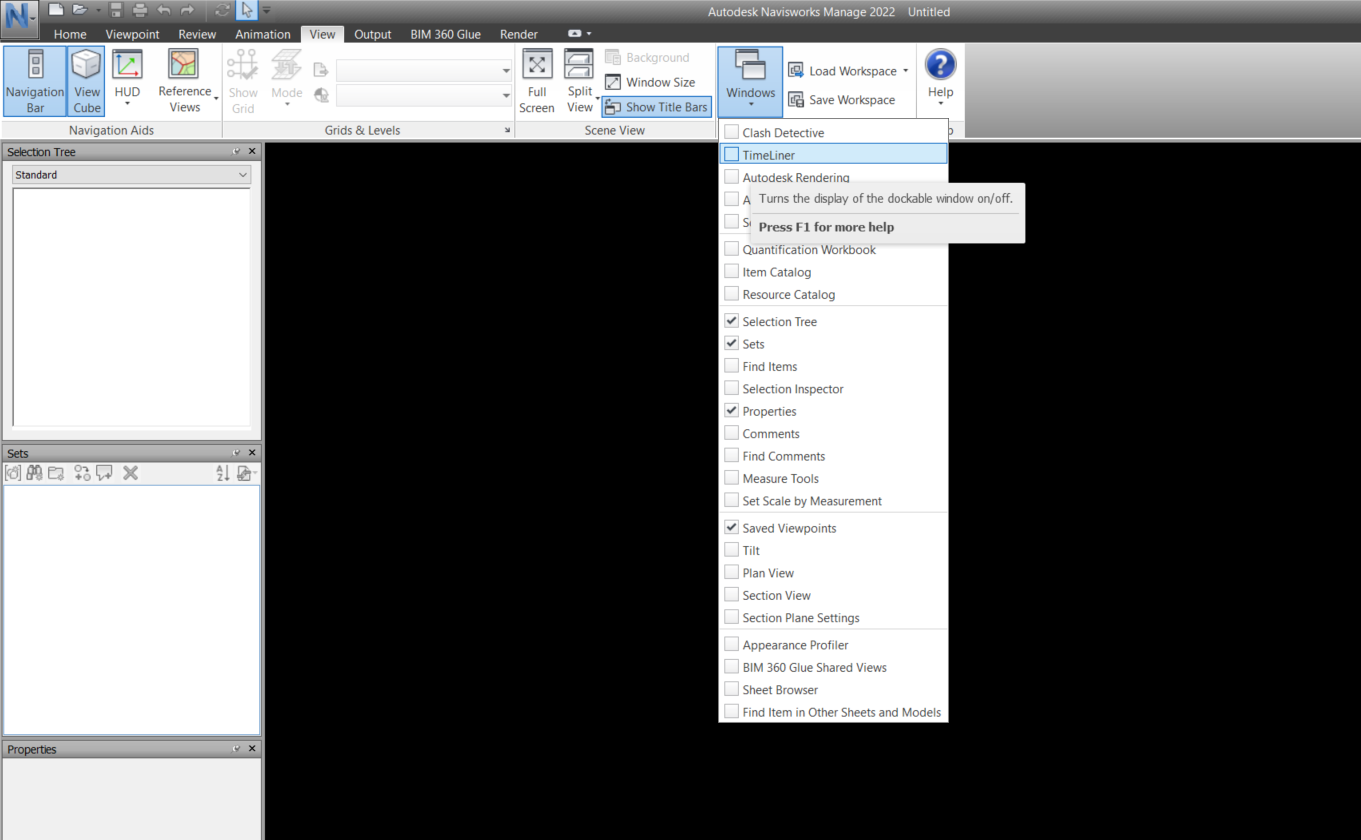Viewport: 1361px width, 840px height.
Task: Switch to the Render ribbon tab
Action: [x=519, y=33]
